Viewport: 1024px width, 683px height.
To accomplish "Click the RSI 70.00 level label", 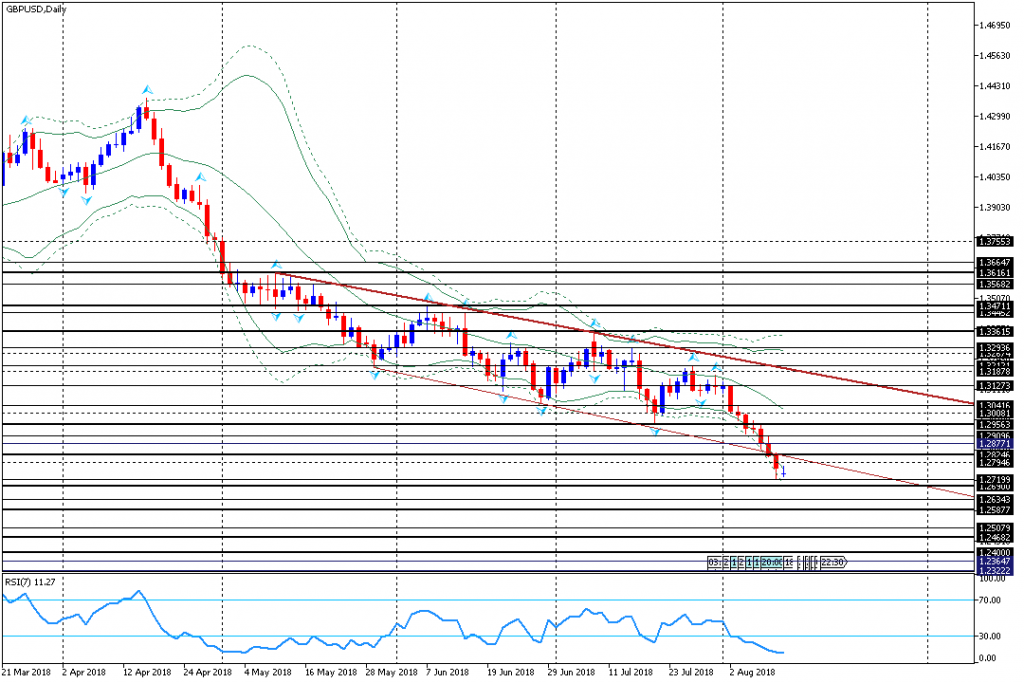I will click(990, 601).
